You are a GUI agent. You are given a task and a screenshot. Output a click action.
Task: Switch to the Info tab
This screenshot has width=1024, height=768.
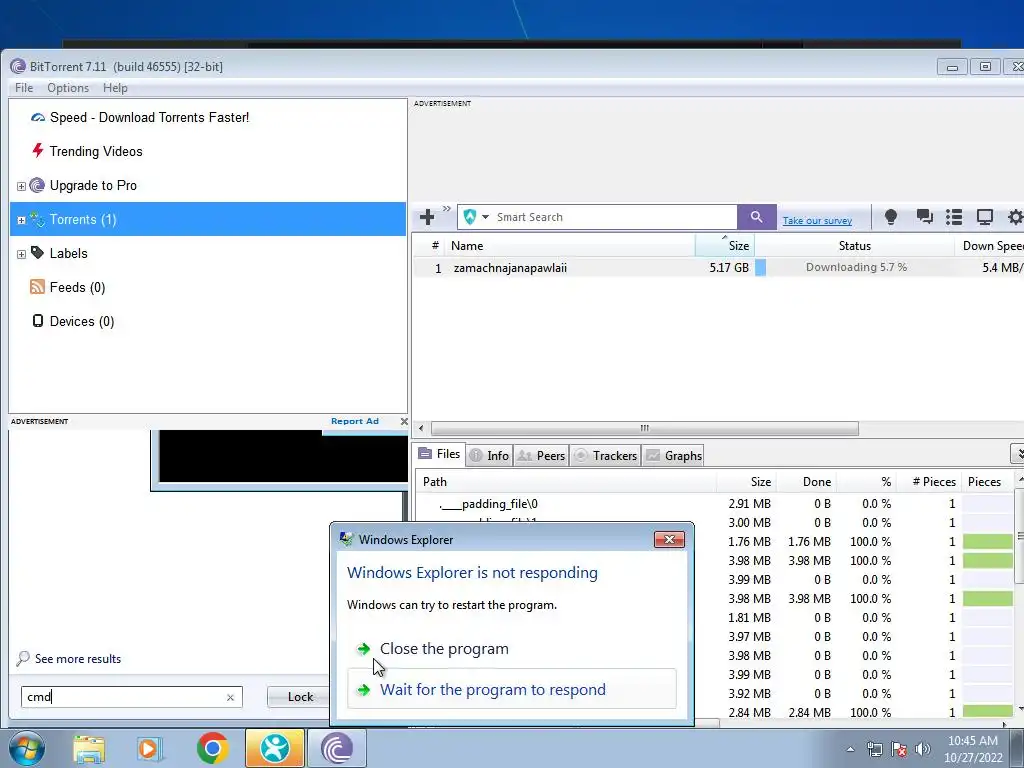(489, 455)
